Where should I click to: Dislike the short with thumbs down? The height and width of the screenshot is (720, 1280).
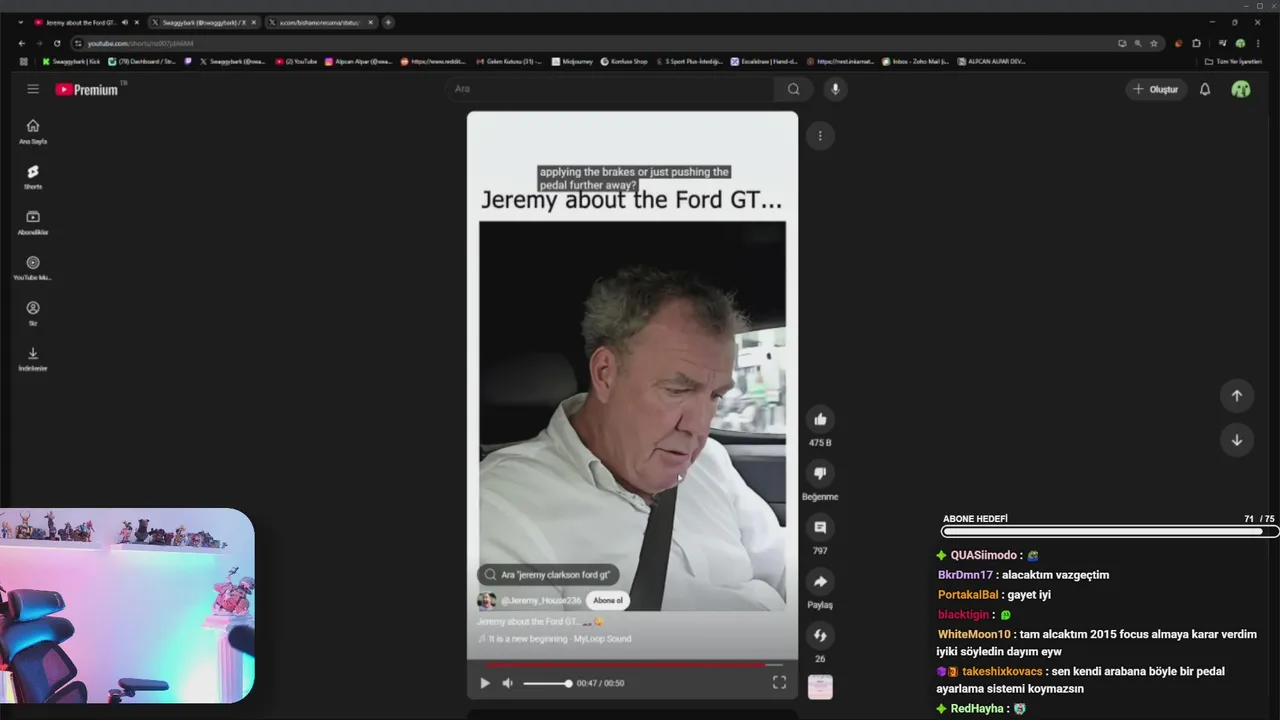click(820, 473)
